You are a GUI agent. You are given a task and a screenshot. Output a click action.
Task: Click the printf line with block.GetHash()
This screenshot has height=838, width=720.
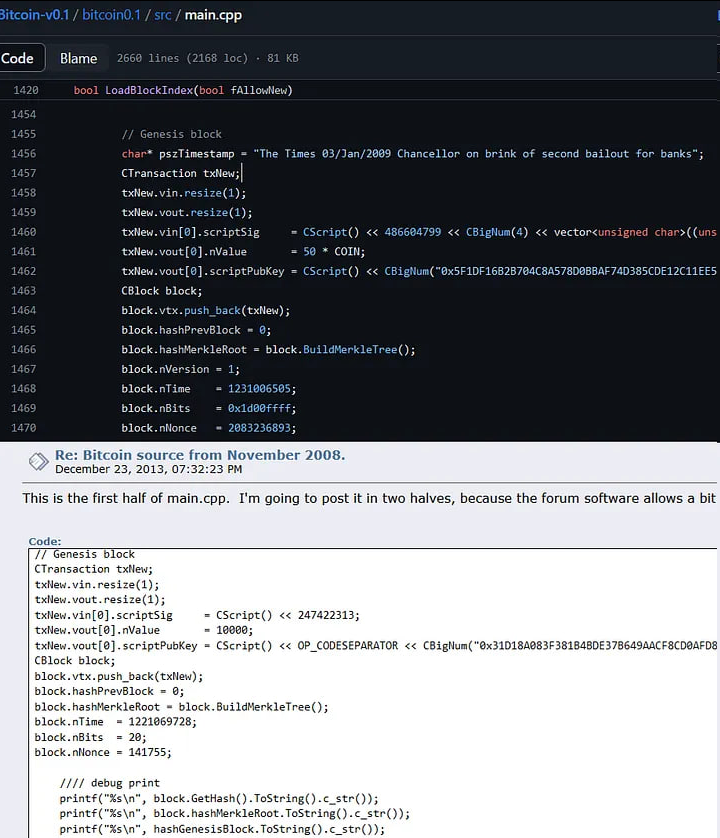pos(219,798)
